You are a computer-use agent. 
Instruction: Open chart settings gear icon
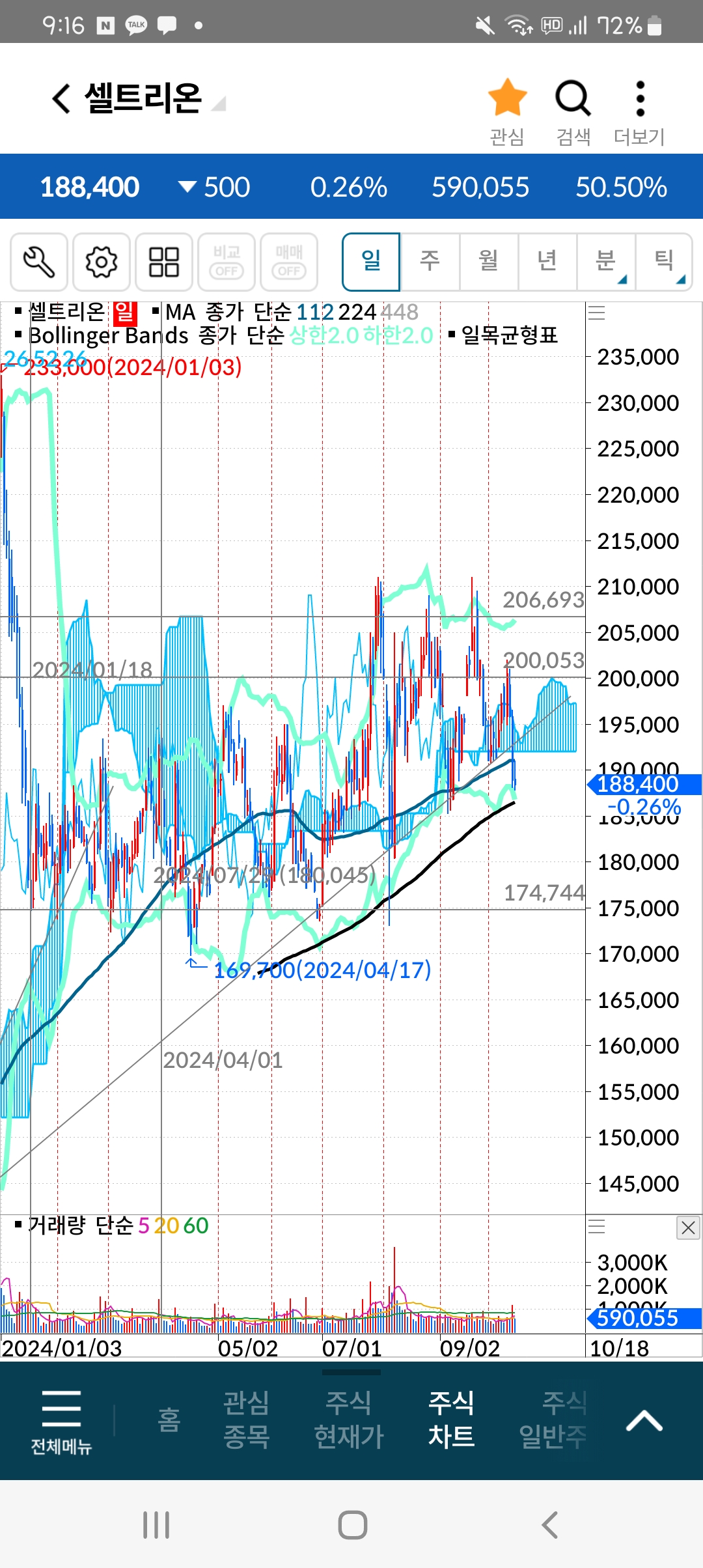click(x=102, y=262)
